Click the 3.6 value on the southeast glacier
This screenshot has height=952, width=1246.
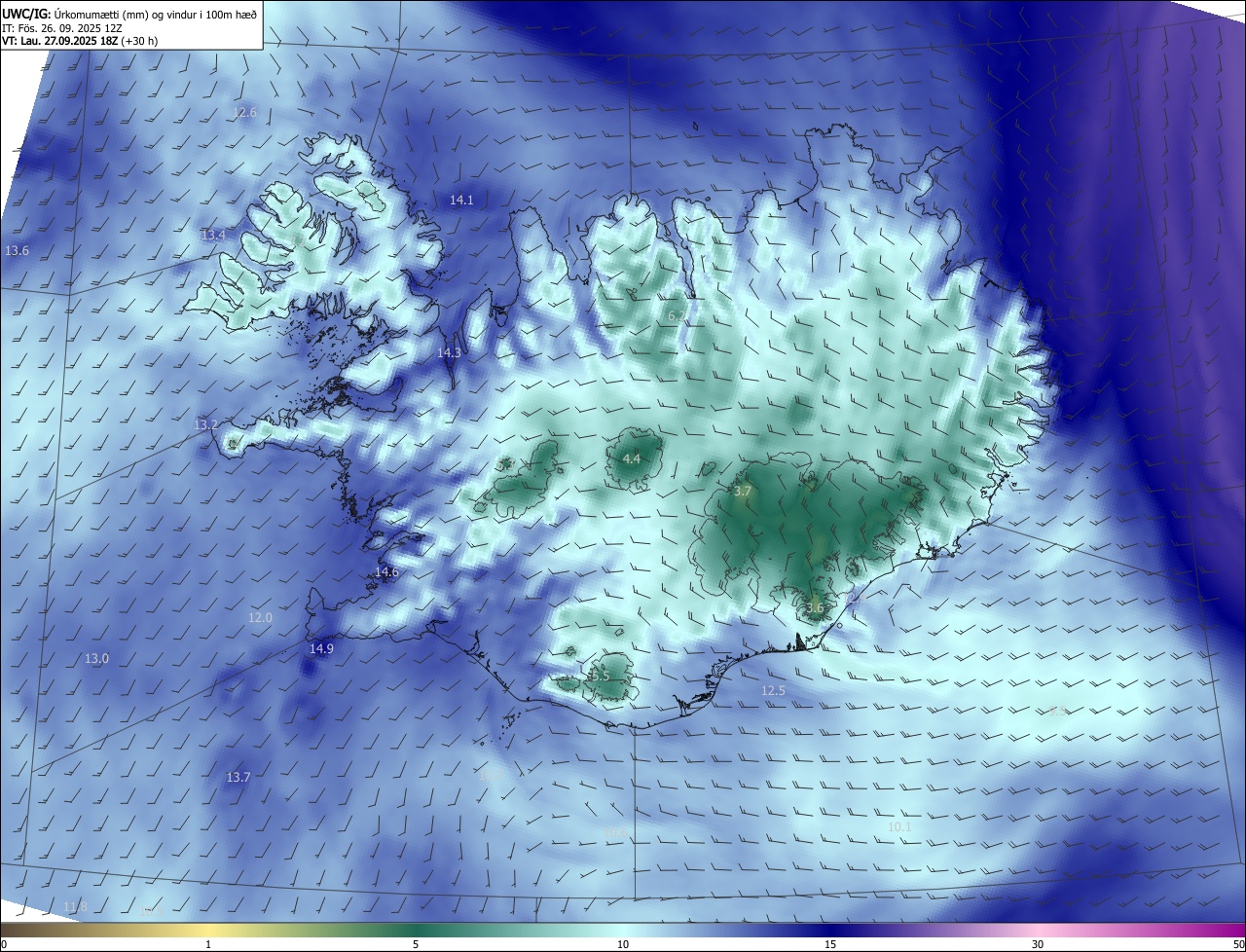(x=815, y=608)
